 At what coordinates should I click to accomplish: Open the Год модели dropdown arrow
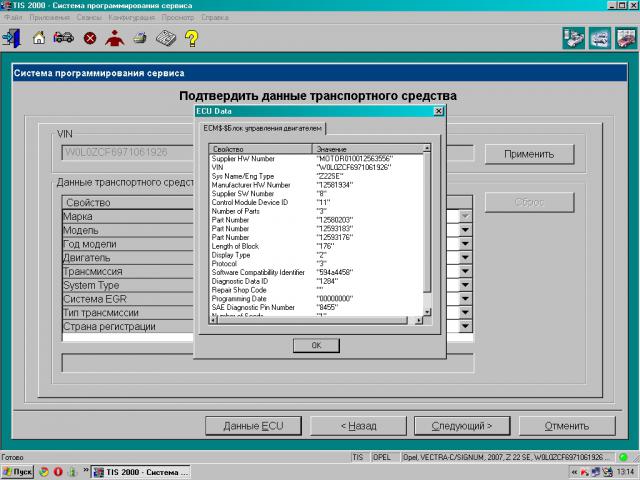click(x=465, y=244)
